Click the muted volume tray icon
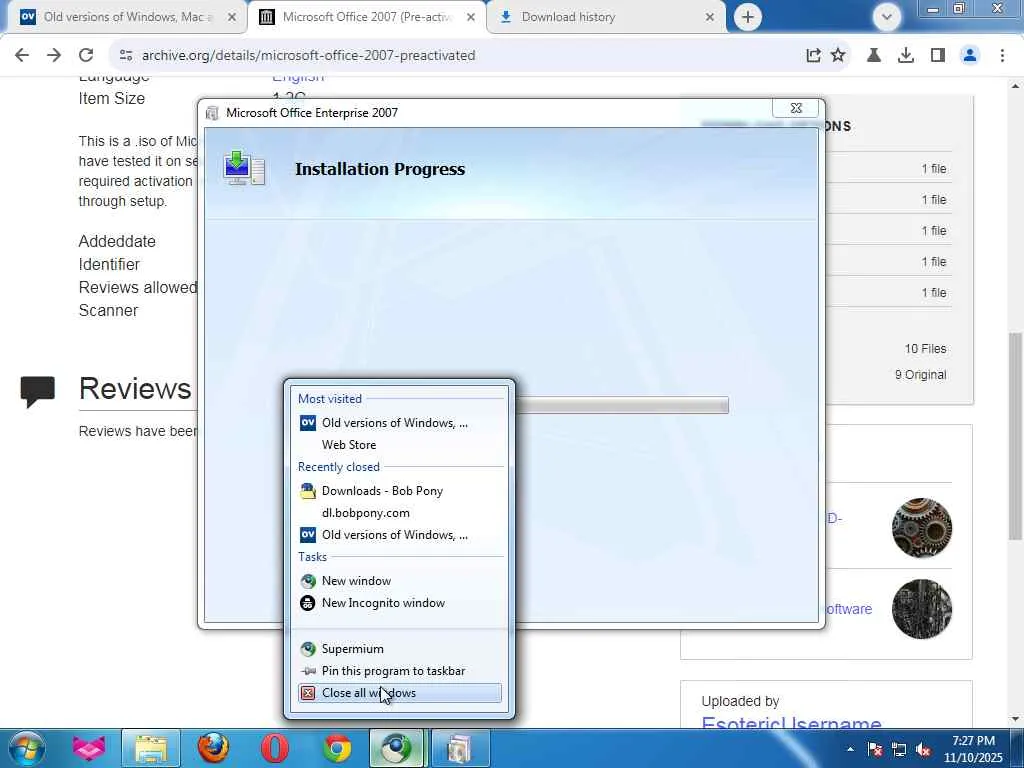 click(x=923, y=749)
